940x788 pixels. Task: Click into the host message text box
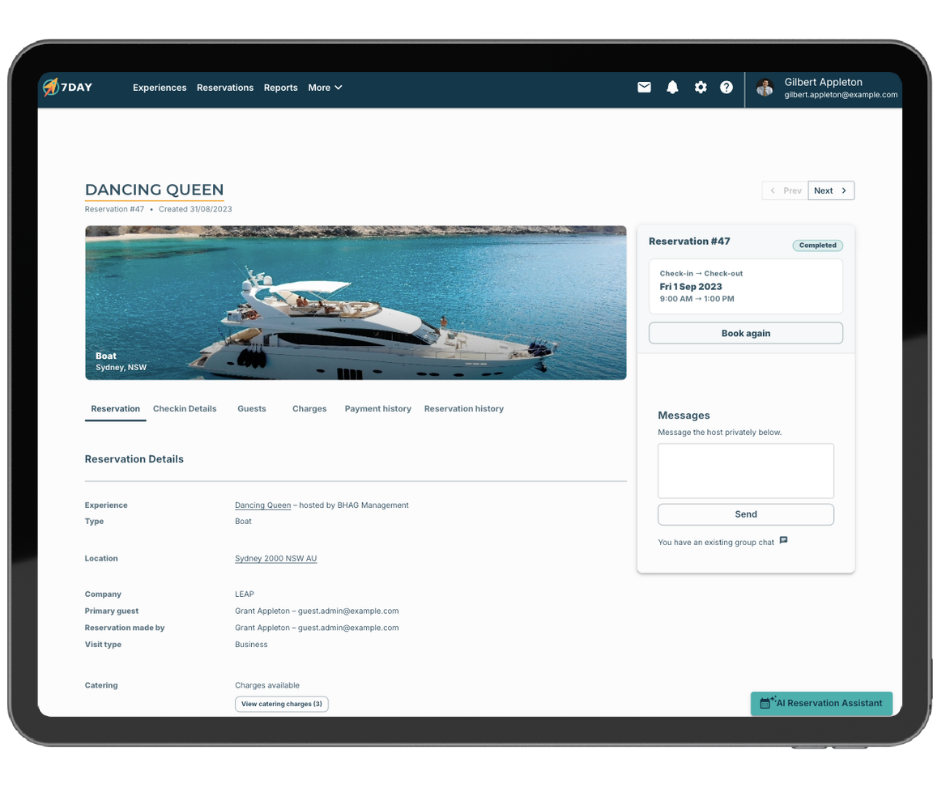pyautogui.click(x=746, y=471)
